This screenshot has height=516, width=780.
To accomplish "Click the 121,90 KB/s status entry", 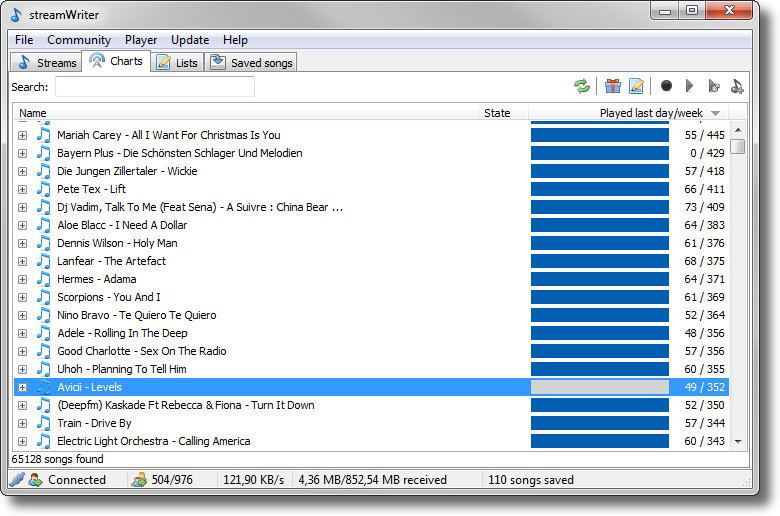I will click(x=253, y=480).
